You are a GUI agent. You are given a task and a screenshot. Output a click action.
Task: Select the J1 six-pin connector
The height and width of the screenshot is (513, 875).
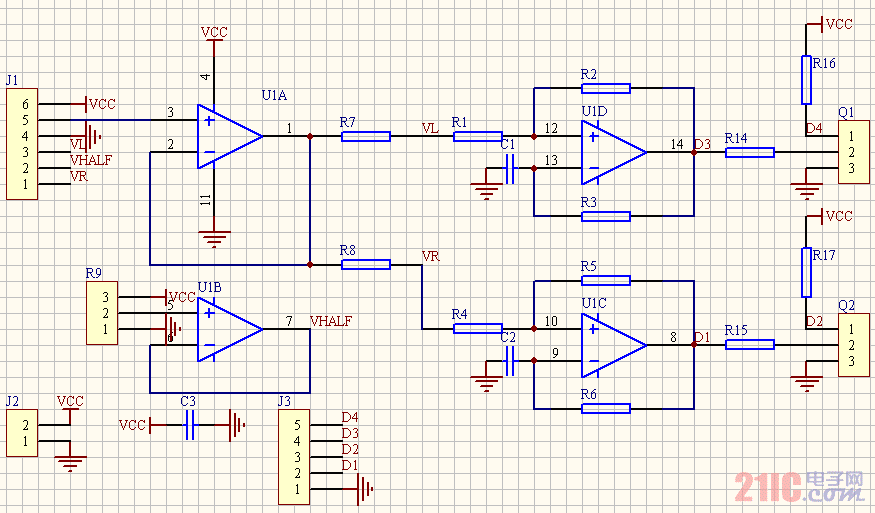point(22,144)
